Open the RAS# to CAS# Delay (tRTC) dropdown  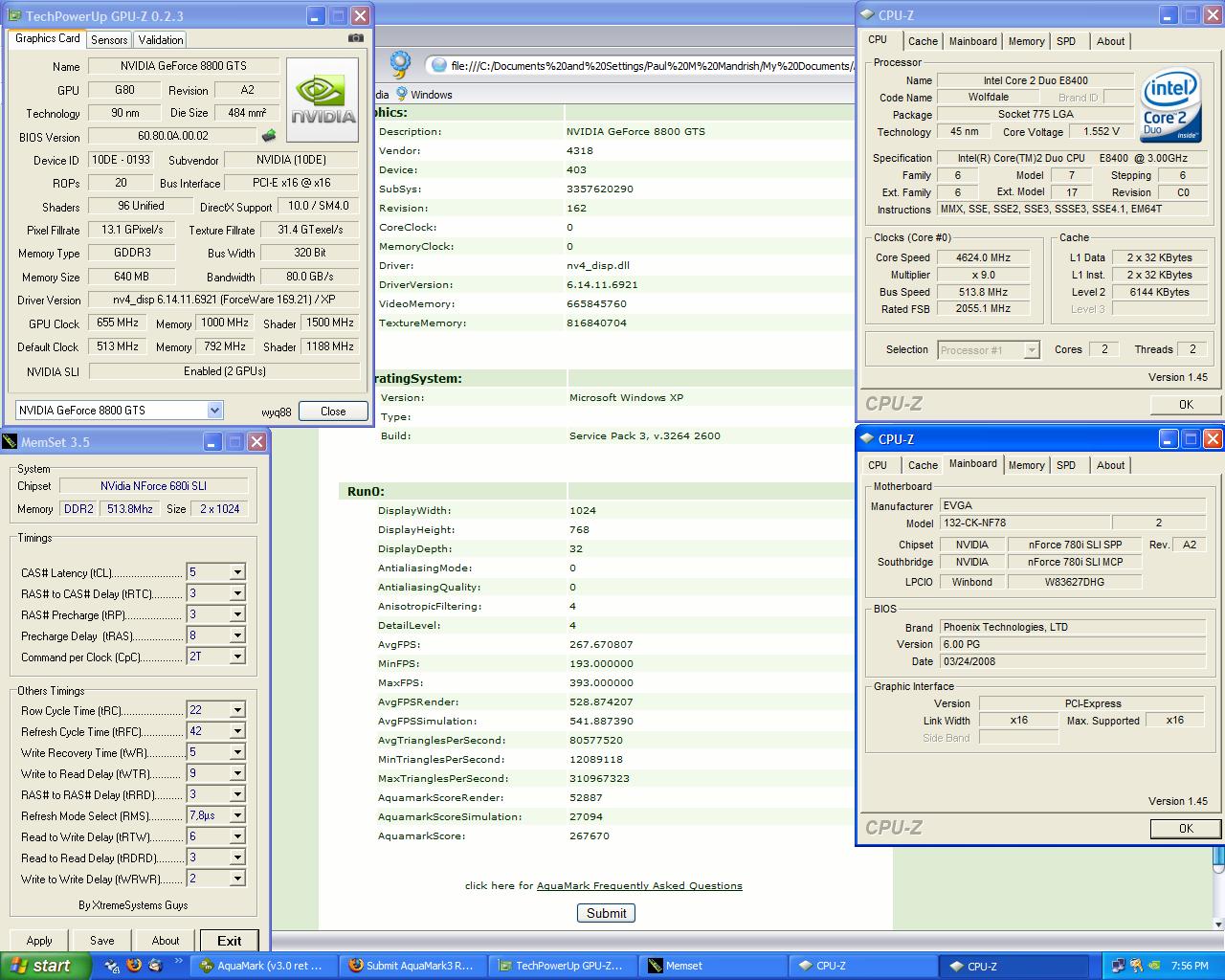(237, 593)
